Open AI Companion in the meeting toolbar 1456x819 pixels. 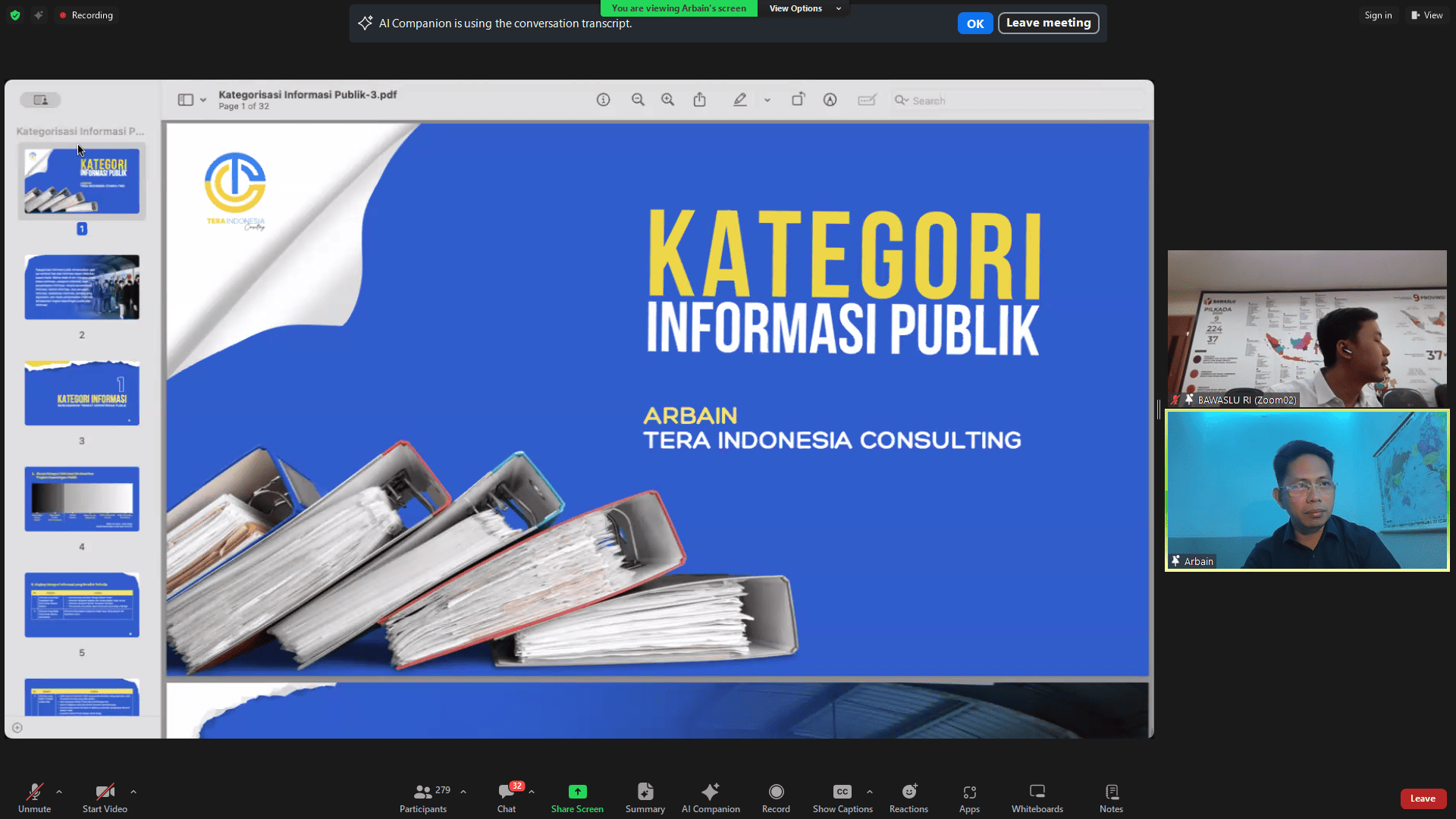coord(711,796)
